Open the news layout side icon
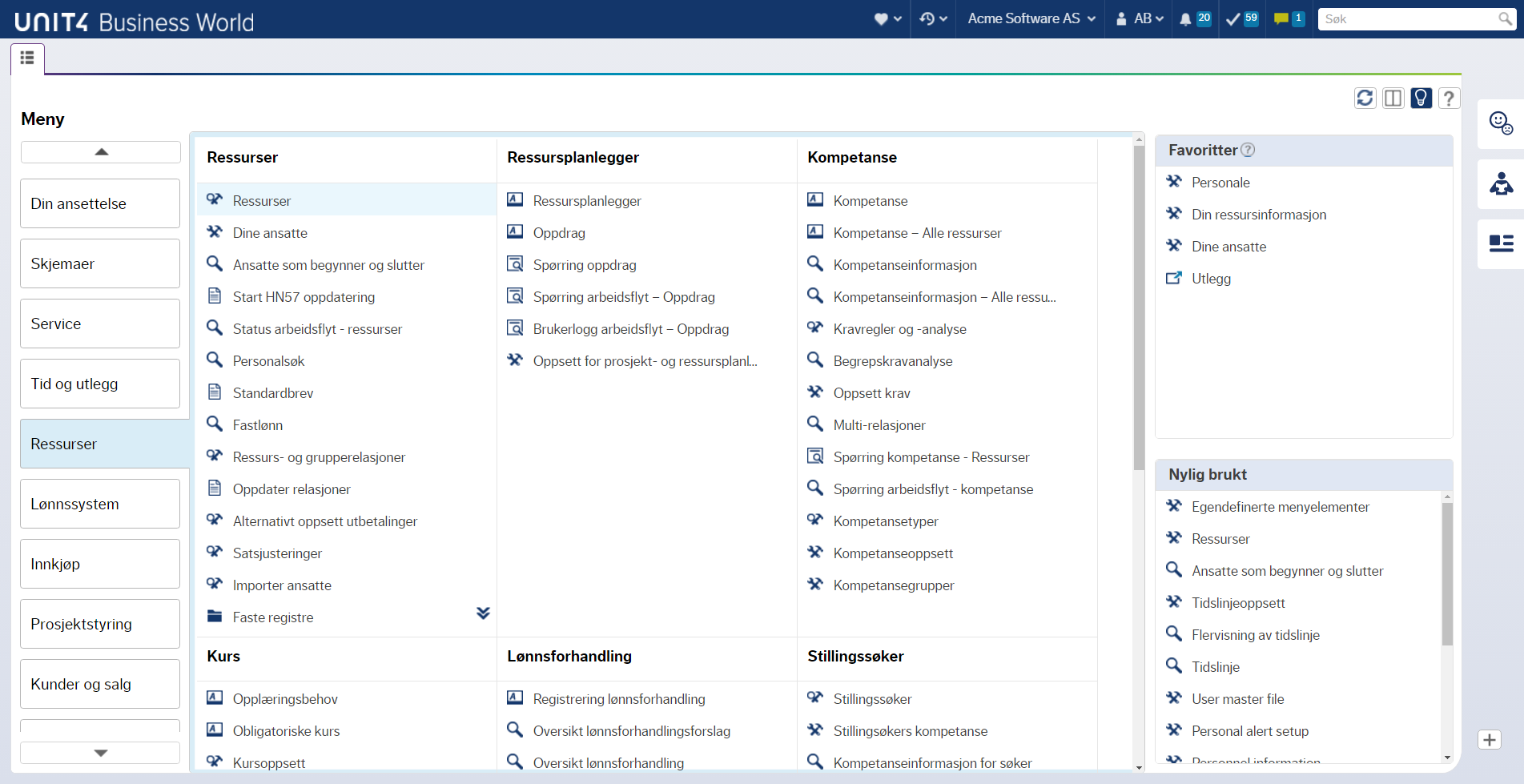 pos(1501,243)
